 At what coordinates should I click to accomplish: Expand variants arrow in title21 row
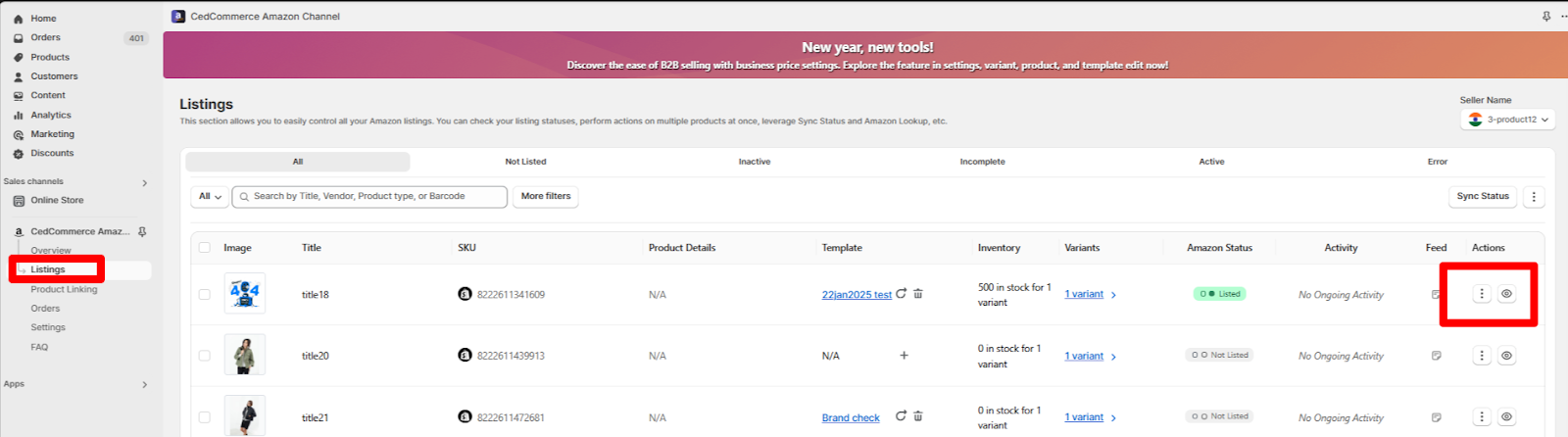click(x=1114, y=418)
